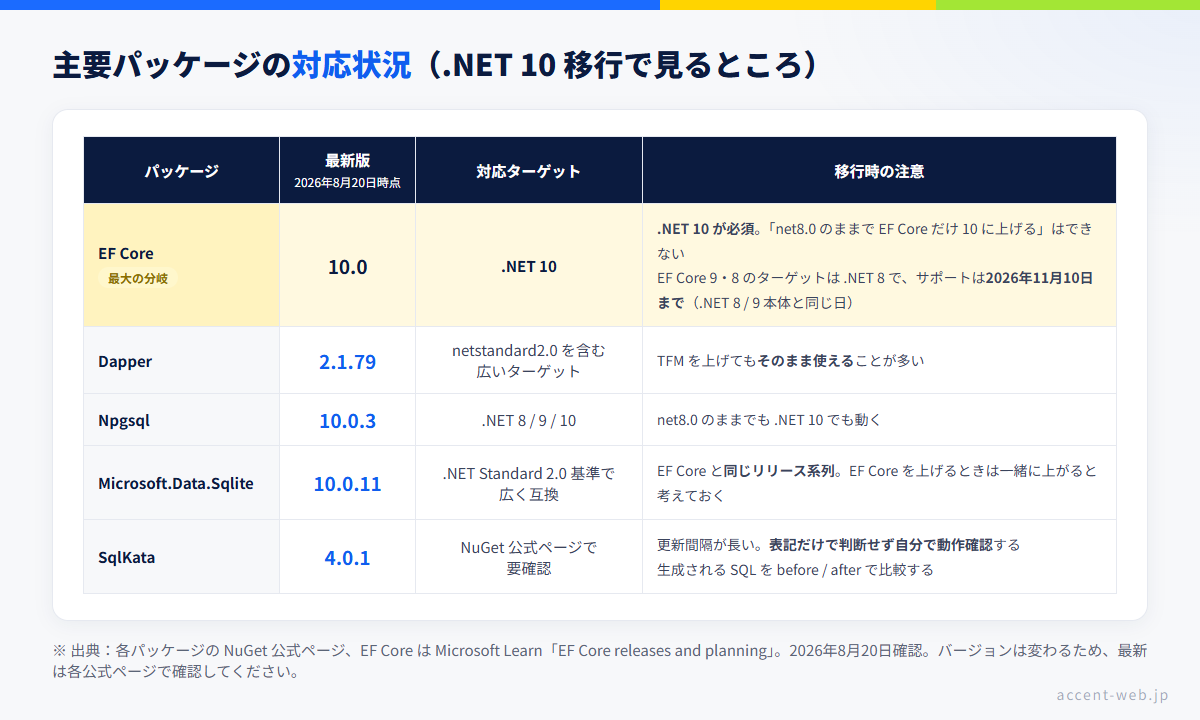Viewport: 1200px width, 720px height.
Task: Click version 10.0.3 for Npgsql
Action: 347,421
